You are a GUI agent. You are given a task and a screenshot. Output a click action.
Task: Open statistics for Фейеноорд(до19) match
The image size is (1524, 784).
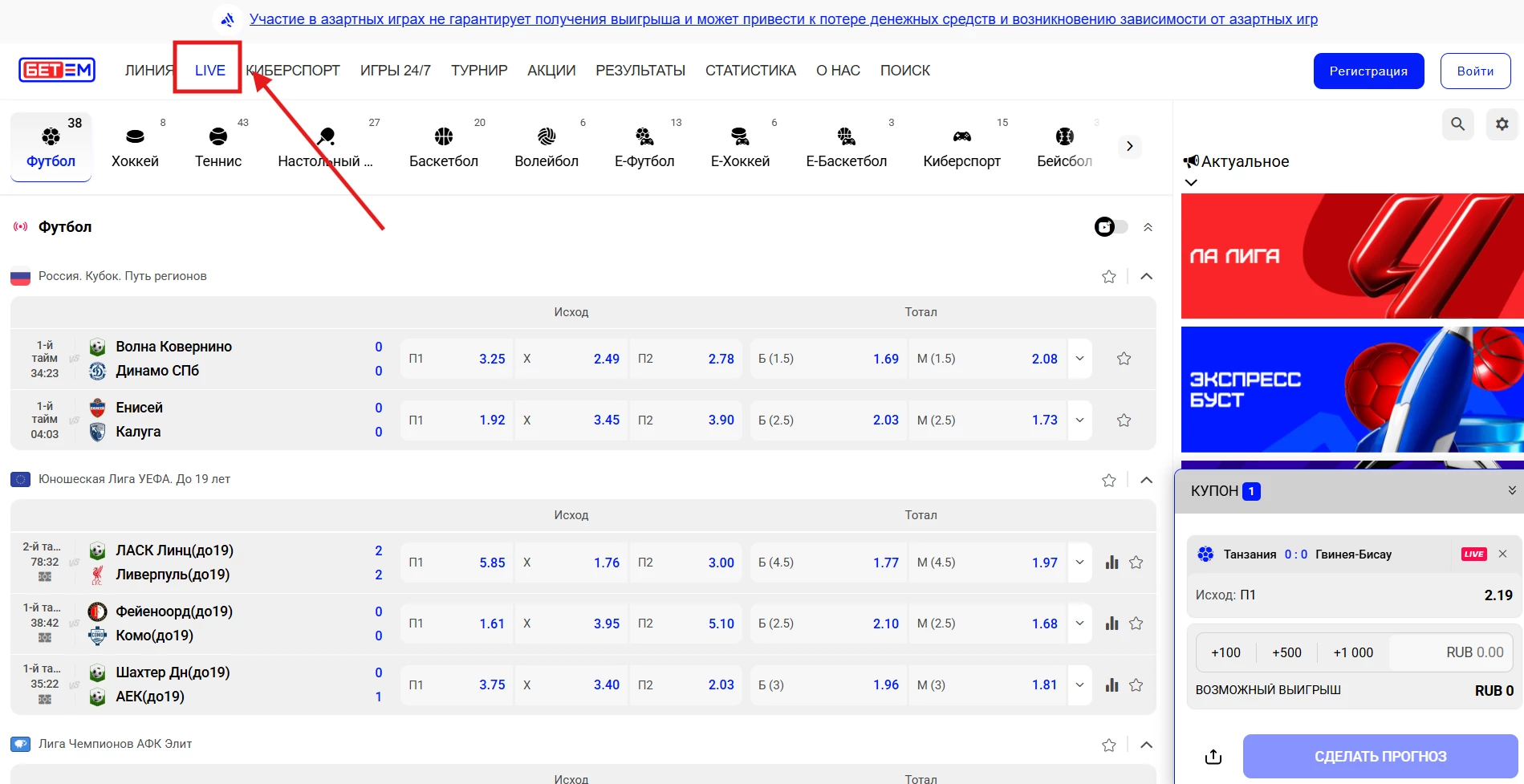1112,624
